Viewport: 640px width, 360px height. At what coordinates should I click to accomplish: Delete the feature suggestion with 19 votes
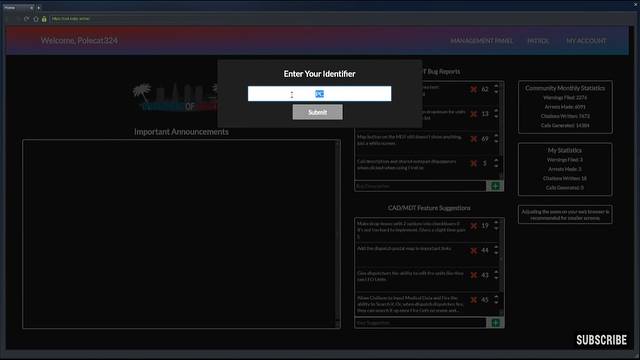tap(473, 226)
